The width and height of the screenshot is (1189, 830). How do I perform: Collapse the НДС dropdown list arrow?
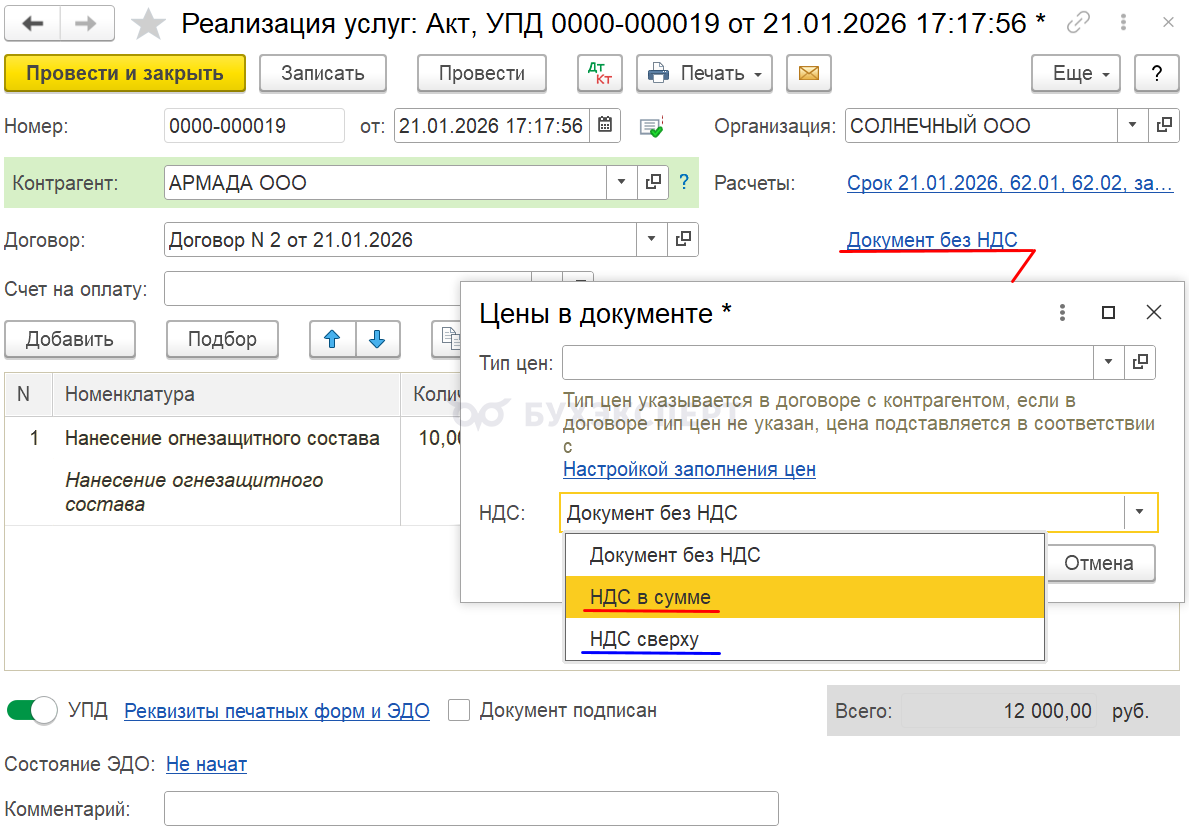coord(1139,512)
